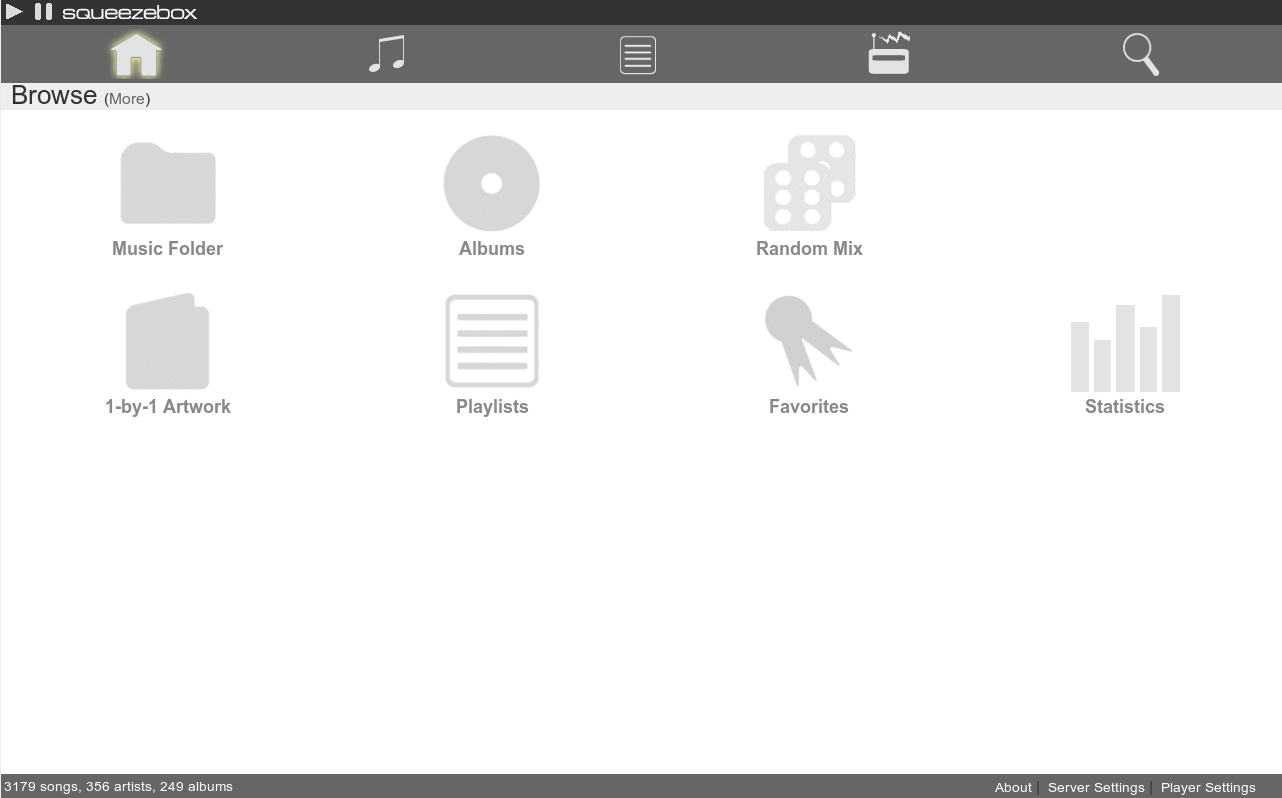Image resolution: width=1282 pixels, height=798 pixels.
Task: Browse Albums via the disc icon
Action: 491,184
